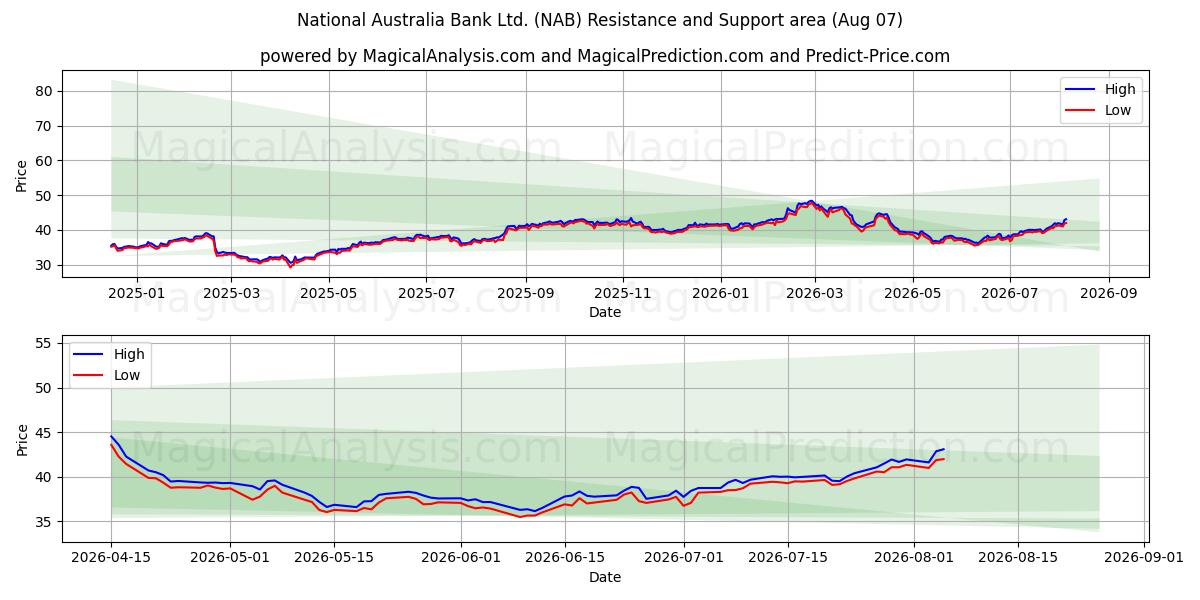Click the '2026-07' tick on the top chart
Screen dimensions: 1200x600
pos(1009,294)
